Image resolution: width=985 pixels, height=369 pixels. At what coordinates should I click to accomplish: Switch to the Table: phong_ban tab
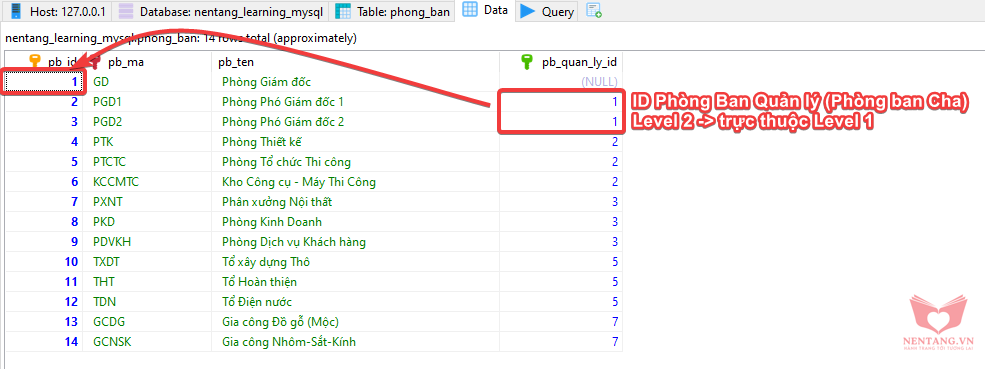[393, 11]
